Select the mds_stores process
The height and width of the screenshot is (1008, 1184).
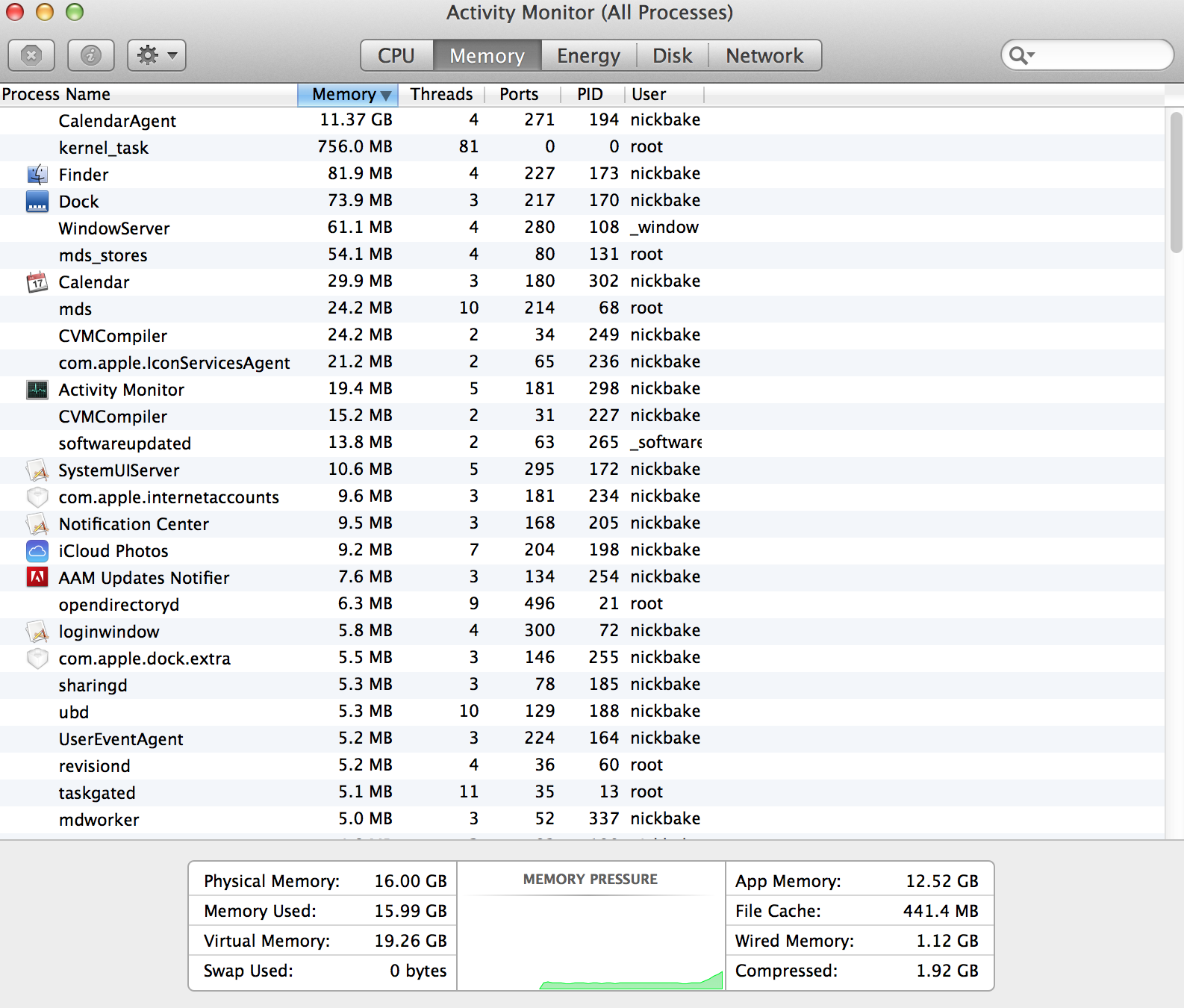click(x=582, y=255)
